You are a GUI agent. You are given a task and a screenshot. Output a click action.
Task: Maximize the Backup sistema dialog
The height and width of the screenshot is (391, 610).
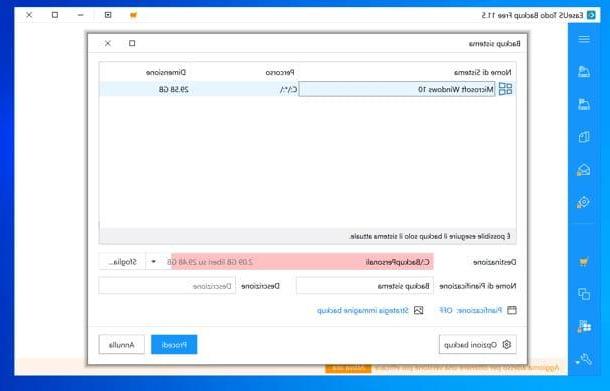coord(132,43)
